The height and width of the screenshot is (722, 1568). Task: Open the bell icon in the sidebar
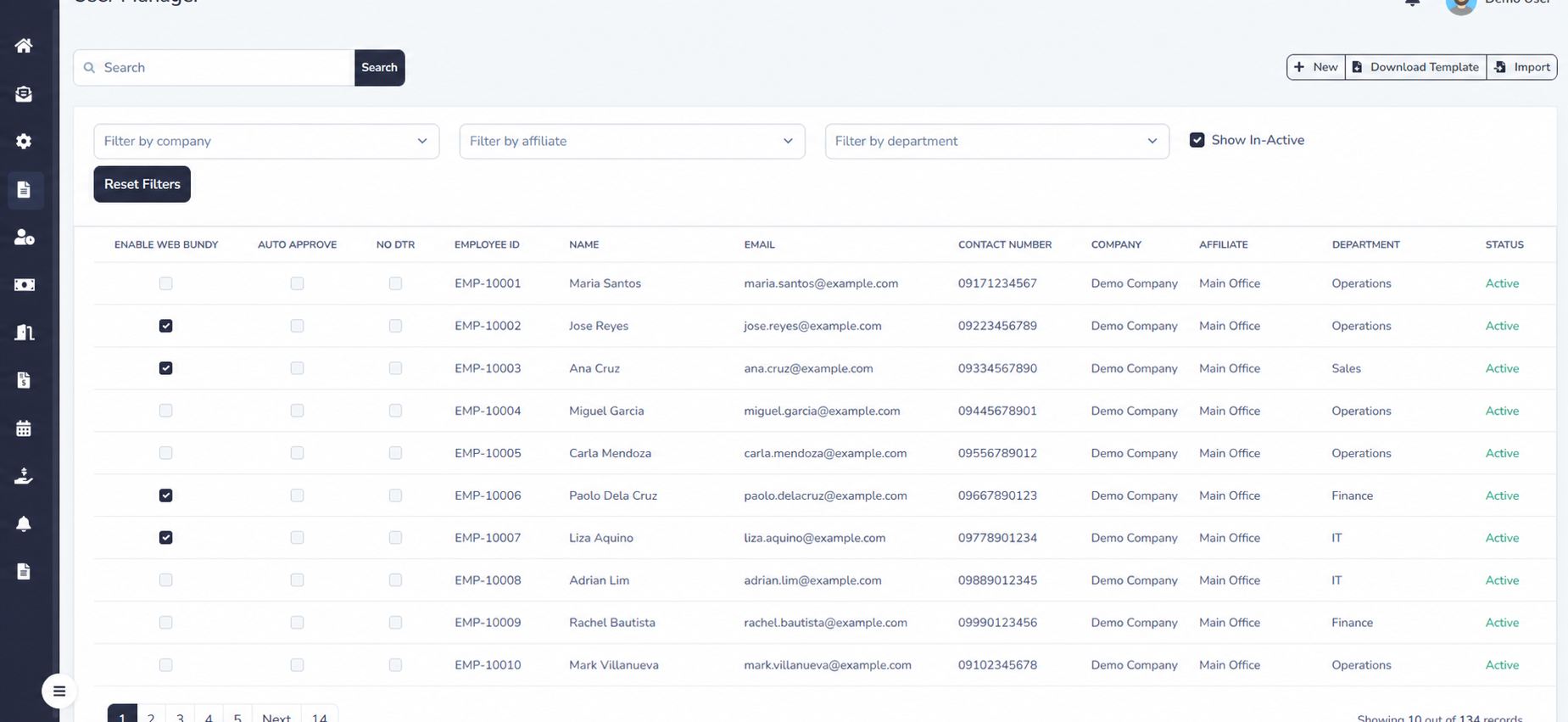click(x=24, y=524)
